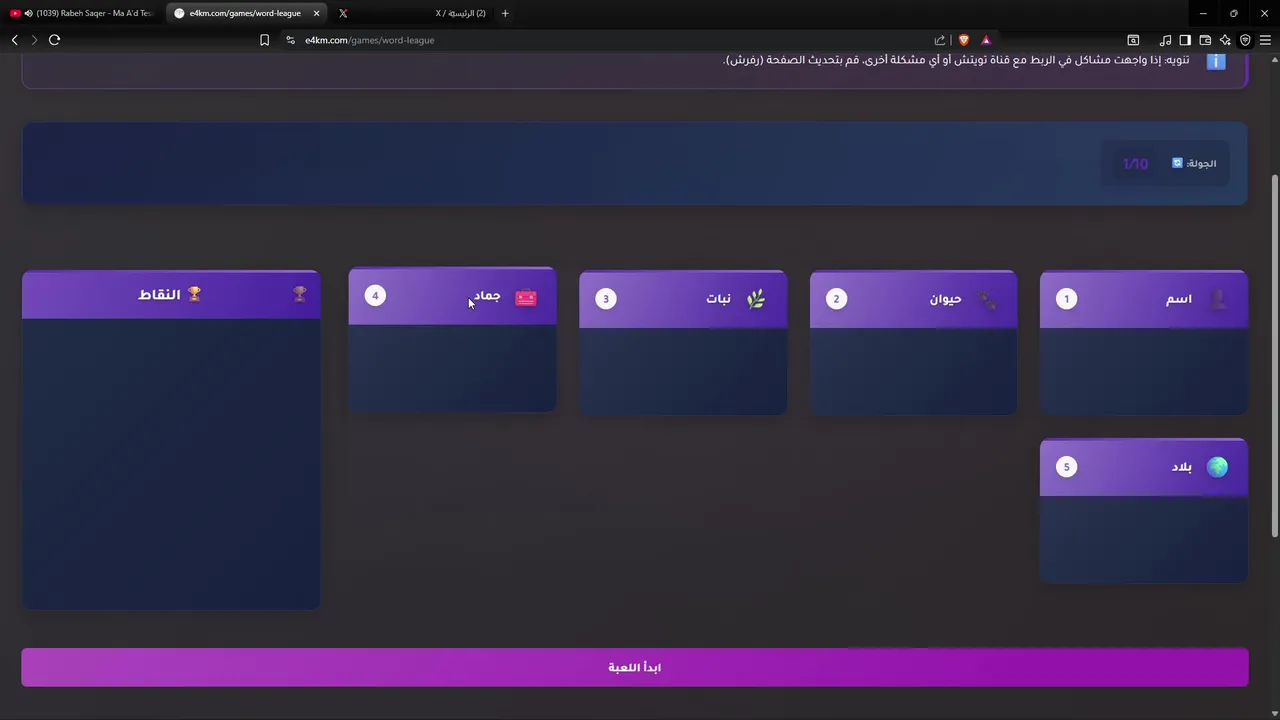Image resolution: width=1280 pixels, height=720 pixels.
Task: Reload the e4km page
Action: [x=54, y=40]
